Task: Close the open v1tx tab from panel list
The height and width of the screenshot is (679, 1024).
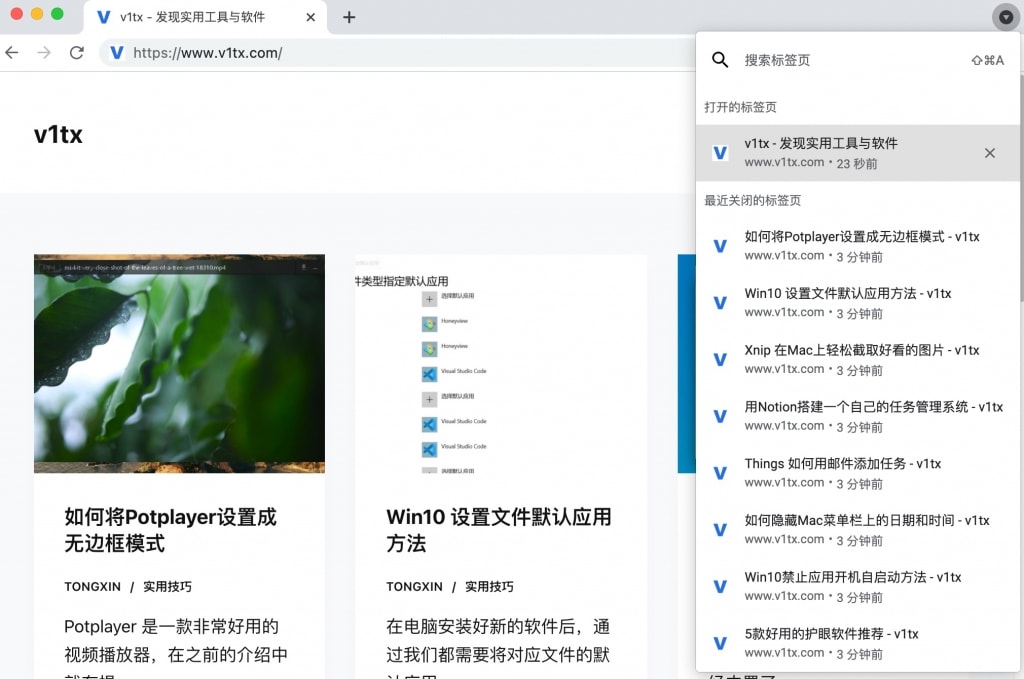Action: pos(989,153)
